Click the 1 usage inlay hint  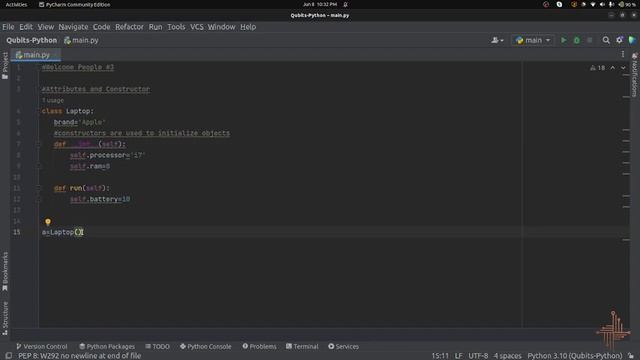53,100
